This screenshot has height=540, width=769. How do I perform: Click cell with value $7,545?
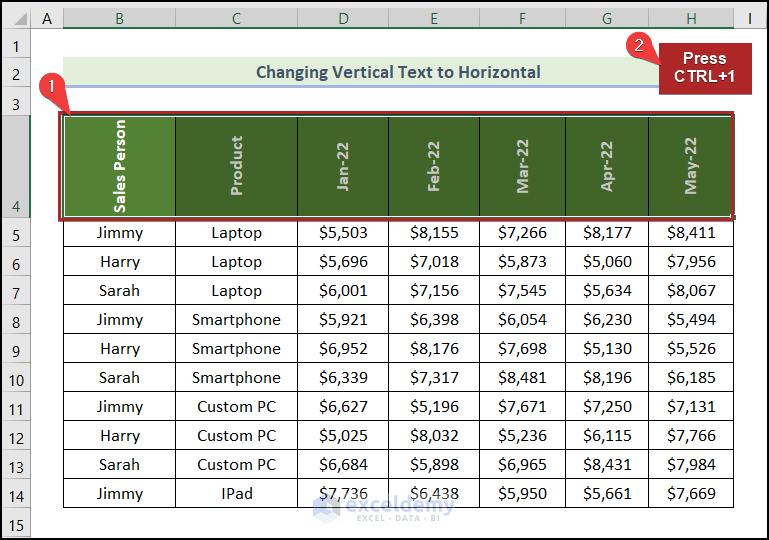(x=522, y=290)
